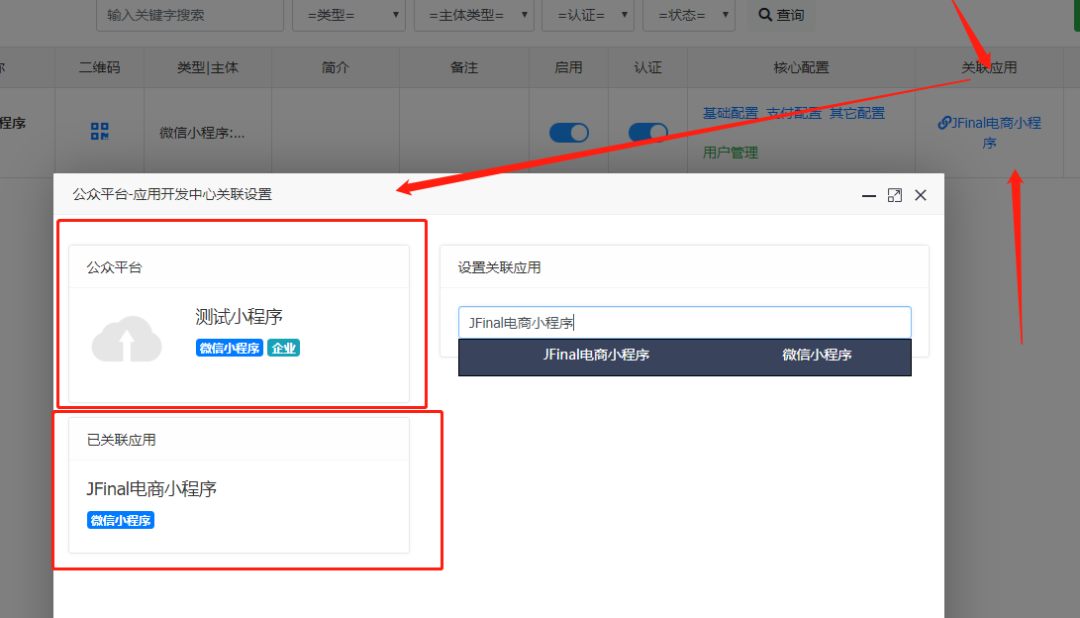The image size is (1080, 618).
Task: Click the cloud upload placeholder image
Action: [x=127, y=339]
